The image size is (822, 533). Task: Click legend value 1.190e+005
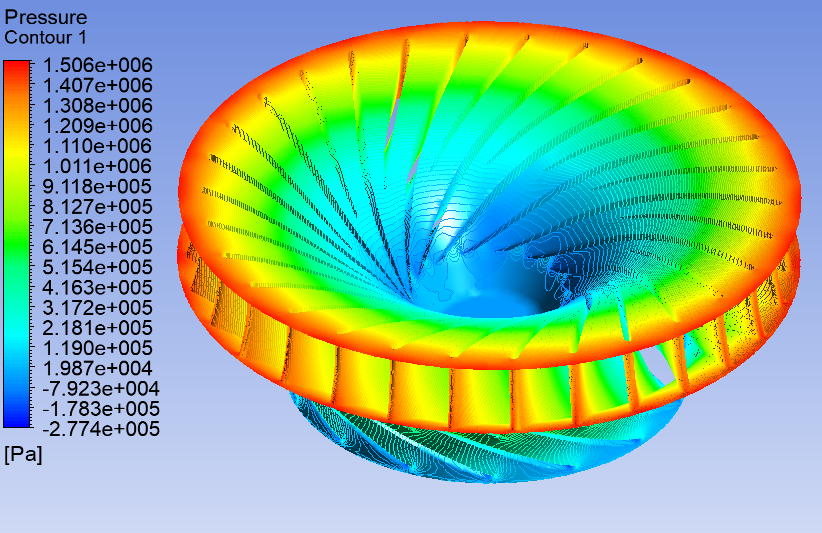98,347
